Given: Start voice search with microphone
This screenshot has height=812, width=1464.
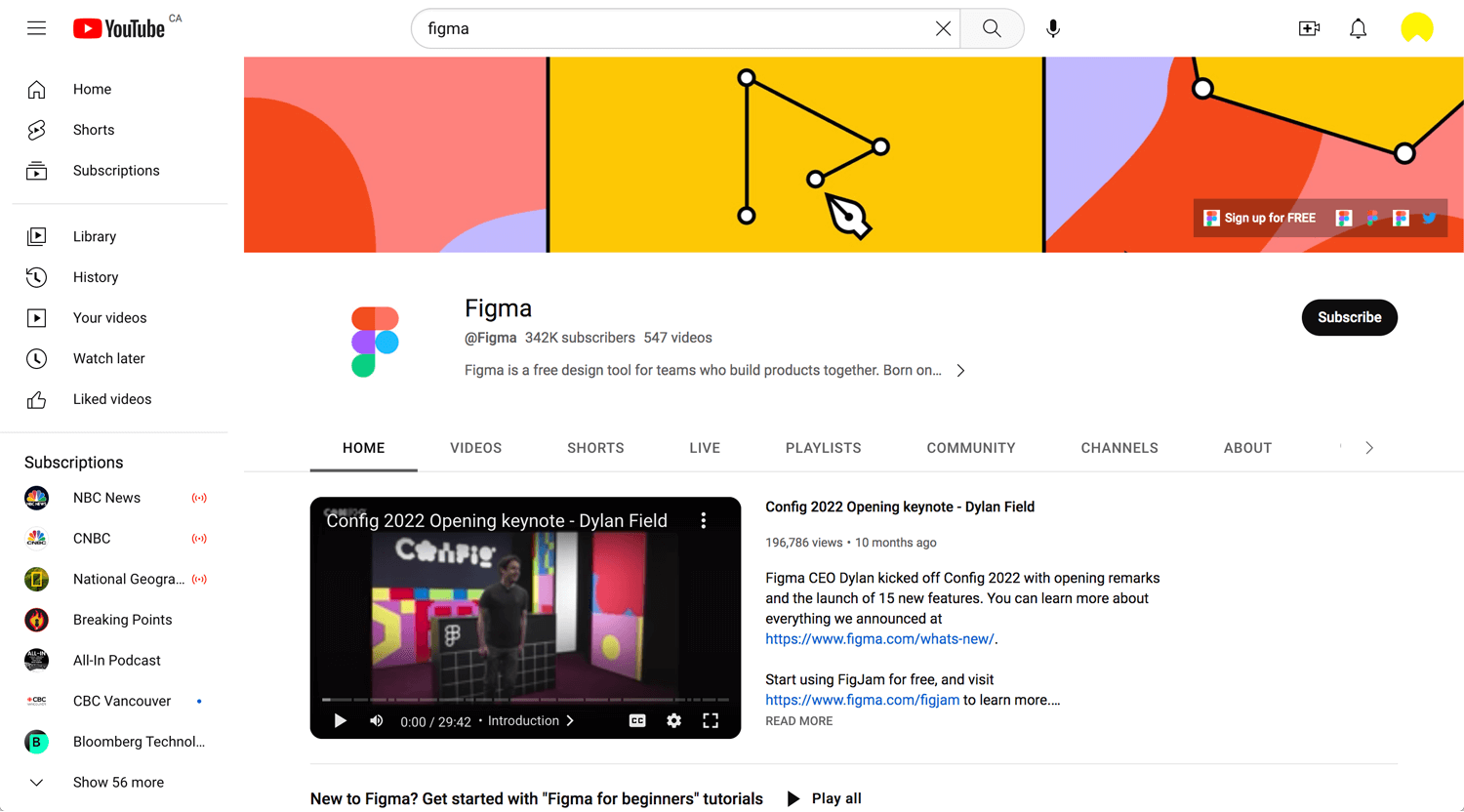Looking at the screenshot, I should point(1053,28).
